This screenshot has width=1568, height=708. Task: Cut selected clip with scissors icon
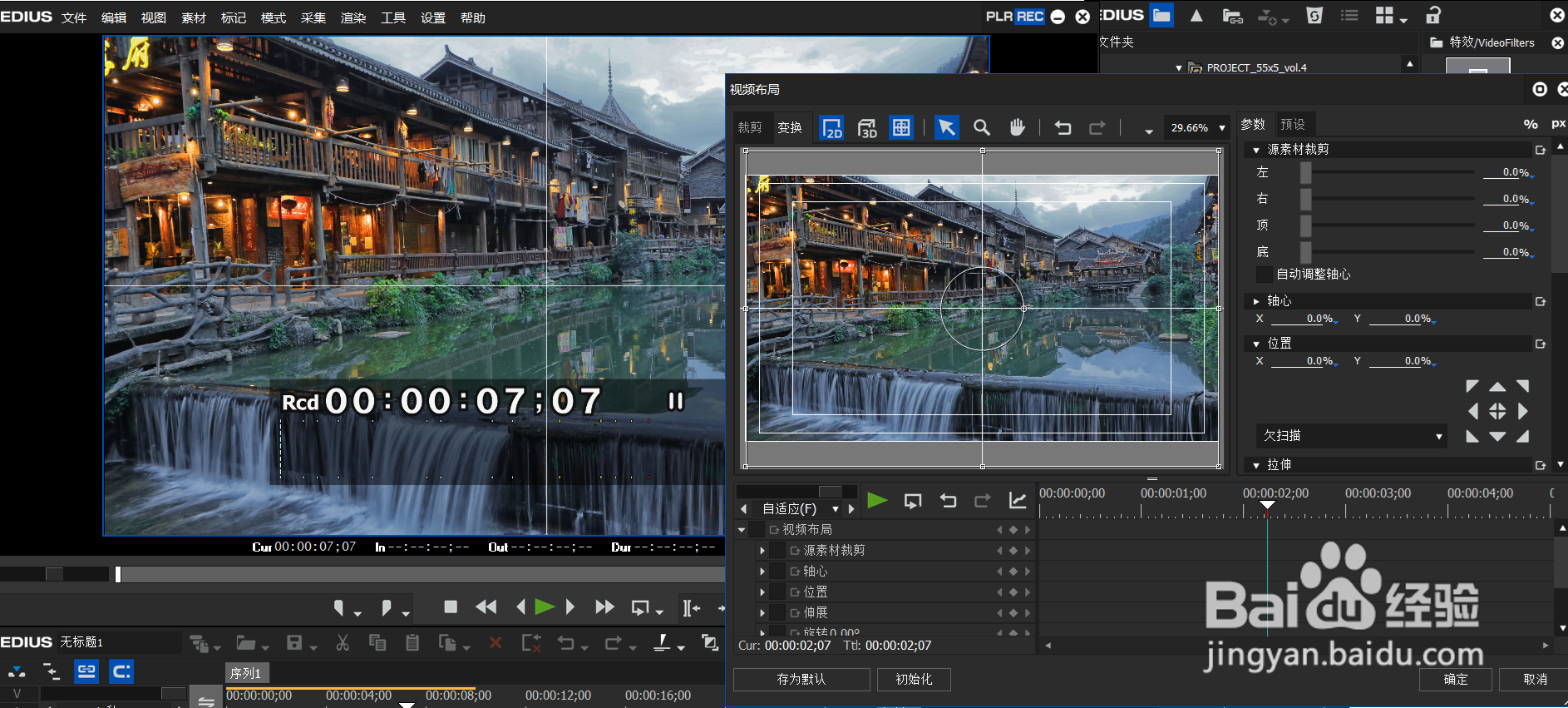point(343,642)
